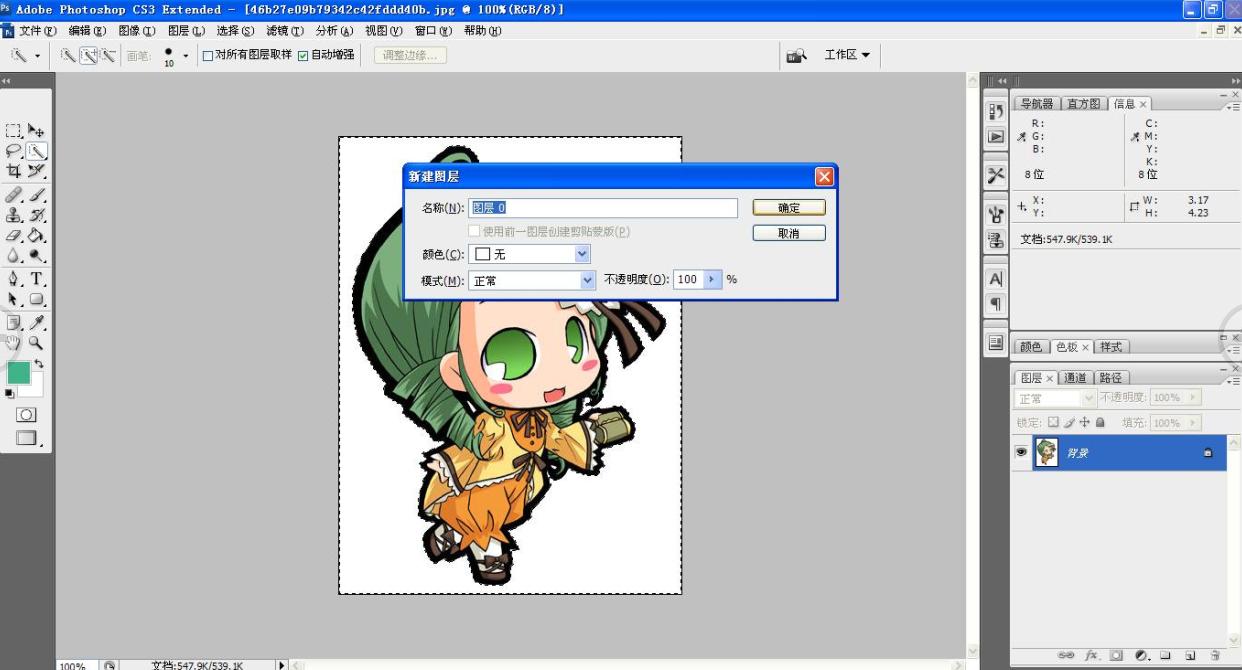Select the Eraser tool
Screen dimensions: 1242x670
coord(14,236)
